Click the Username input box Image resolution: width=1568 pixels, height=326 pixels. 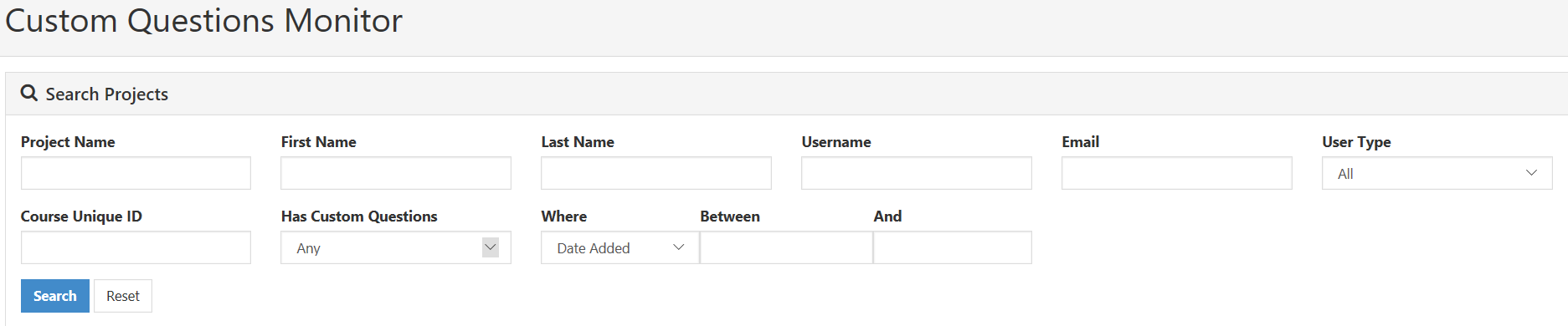pyautogui.click(x=917, y=173)
